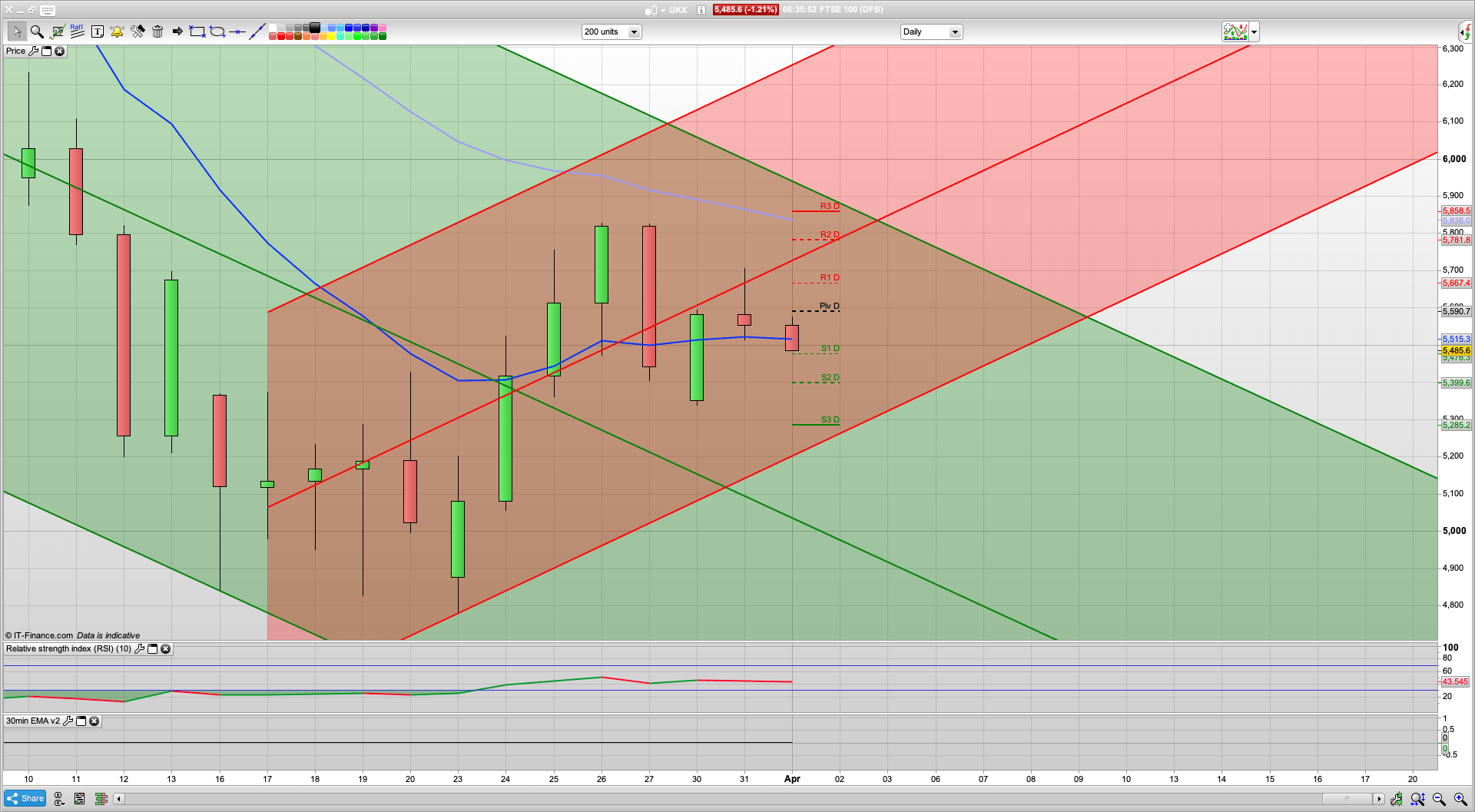The image size is (1475, 812).
Task: Remove the 30min EMA v2 panel
Action: point(94,721)
